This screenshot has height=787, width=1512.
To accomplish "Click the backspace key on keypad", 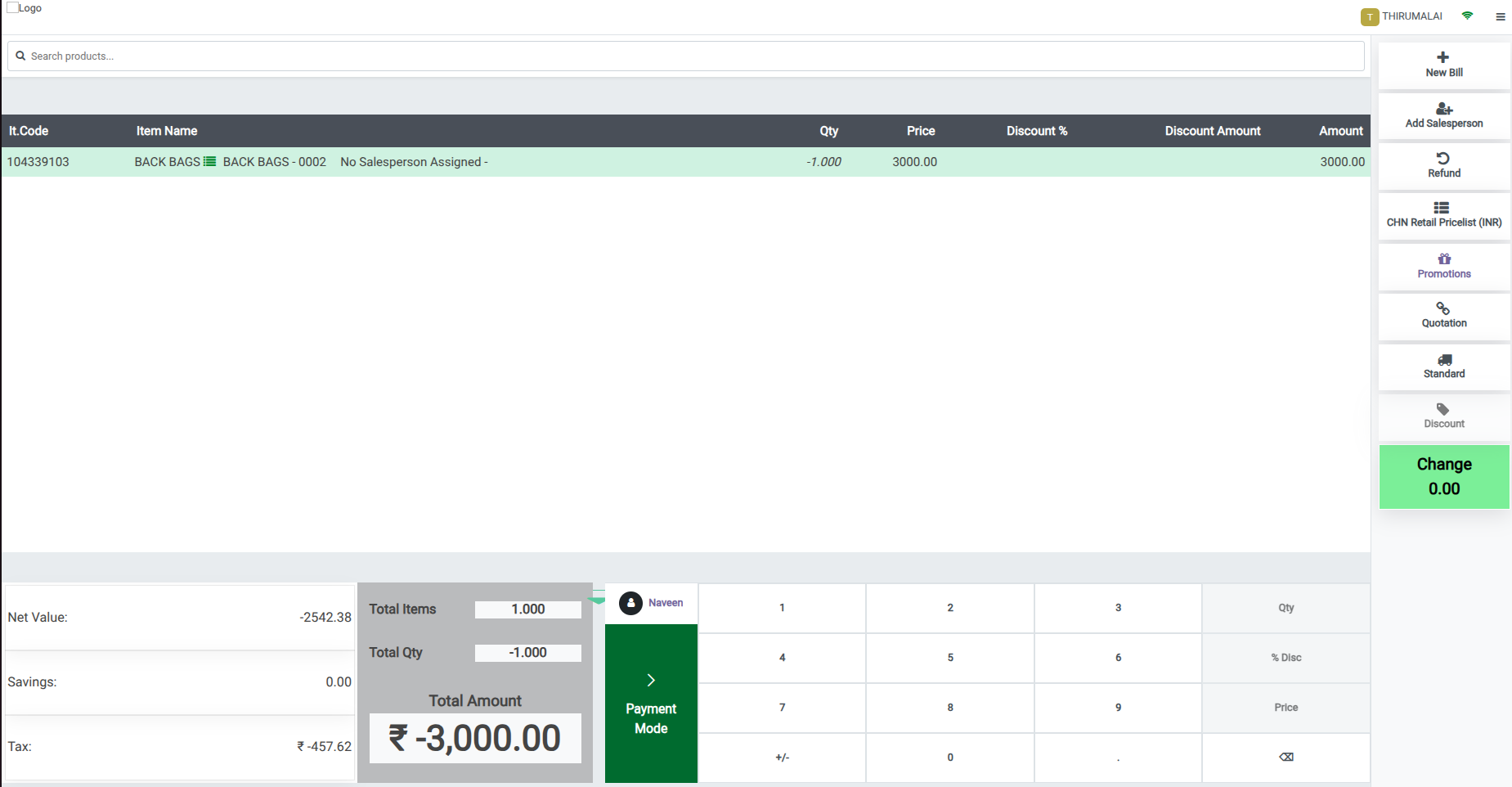I will [1286, 758].
